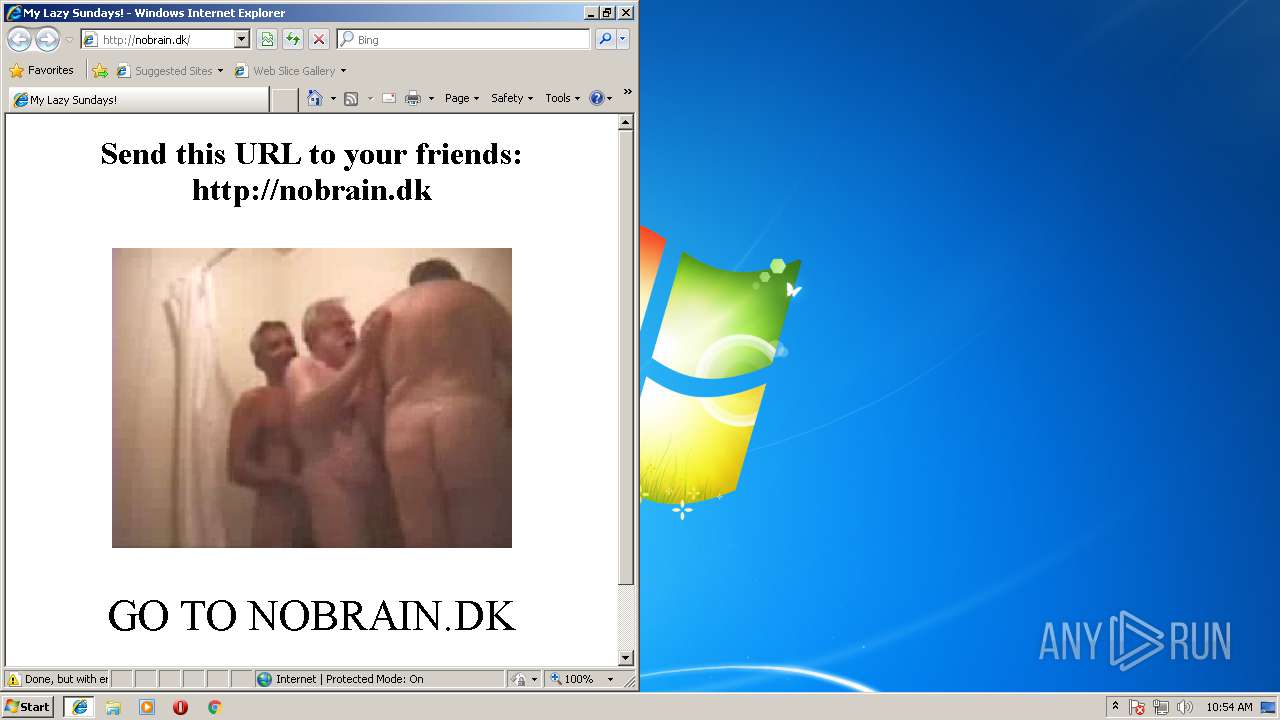The image size is (1280, 720).
Task: Expand the command bar overflow chevron
Action: point(628,92)
